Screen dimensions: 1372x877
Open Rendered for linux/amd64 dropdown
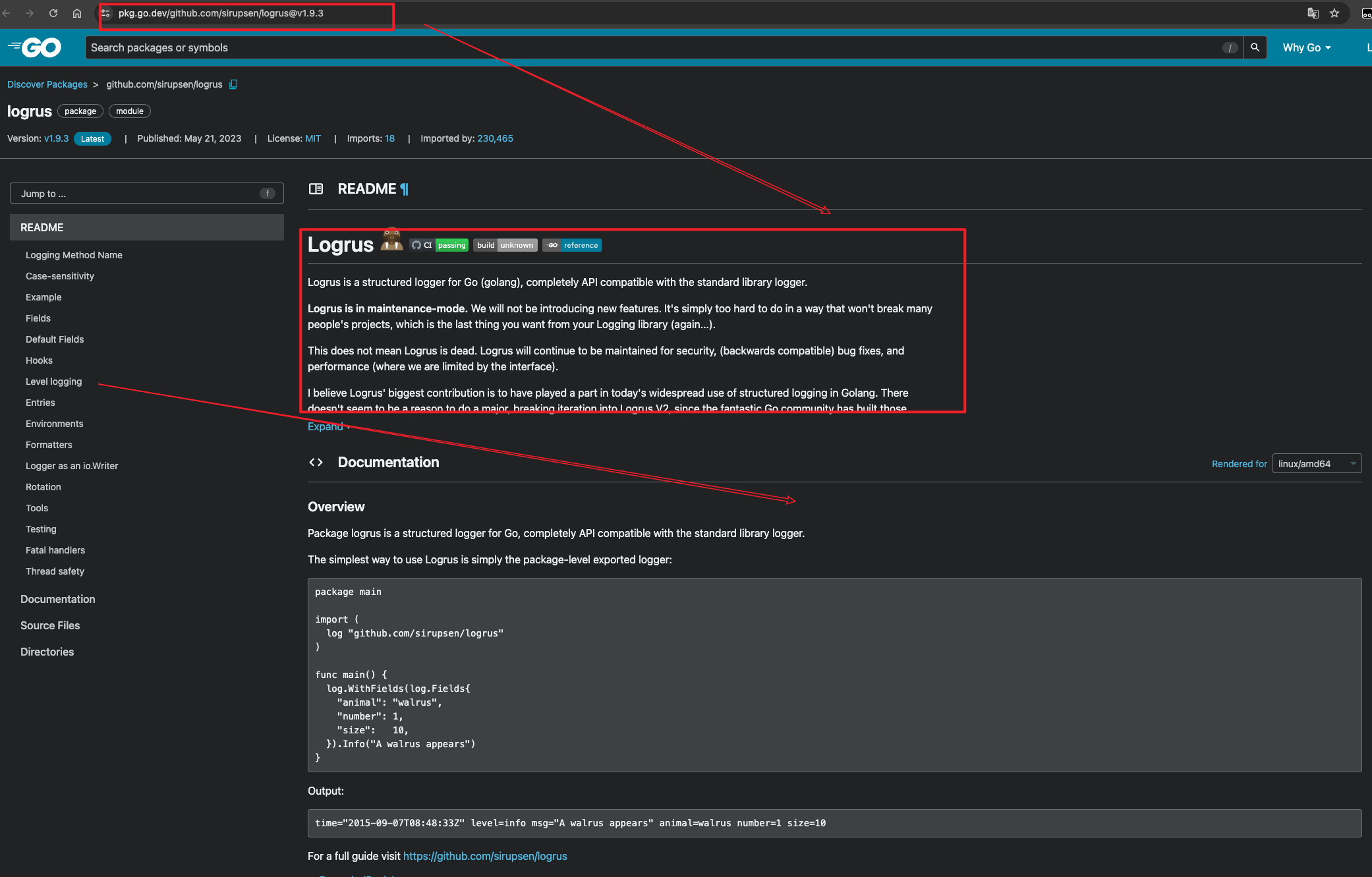coord(1317,464)
